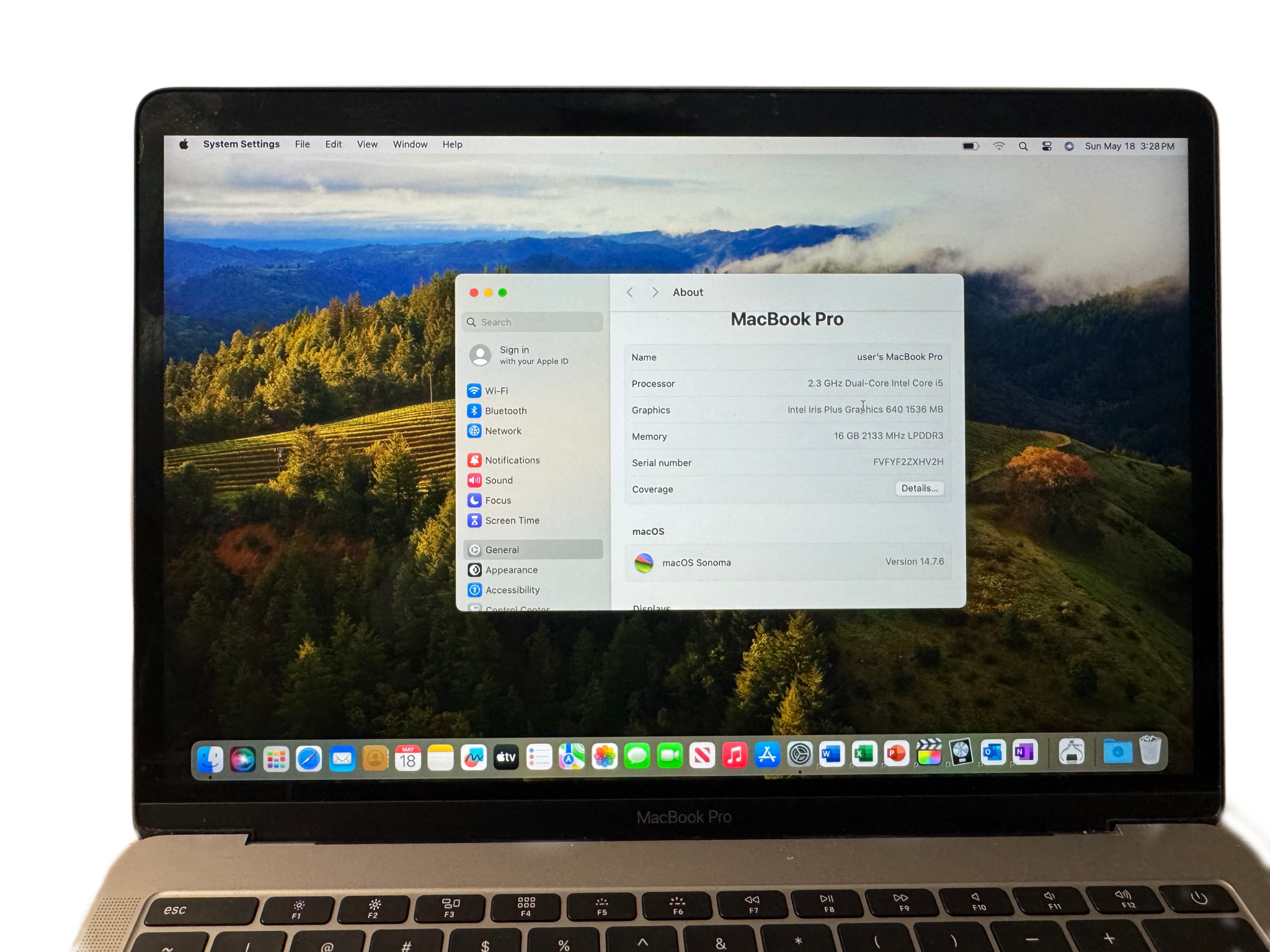Open Focus settings in sidebar
This screenshot has width=1270, height=952.
click(x=533, y=500)
